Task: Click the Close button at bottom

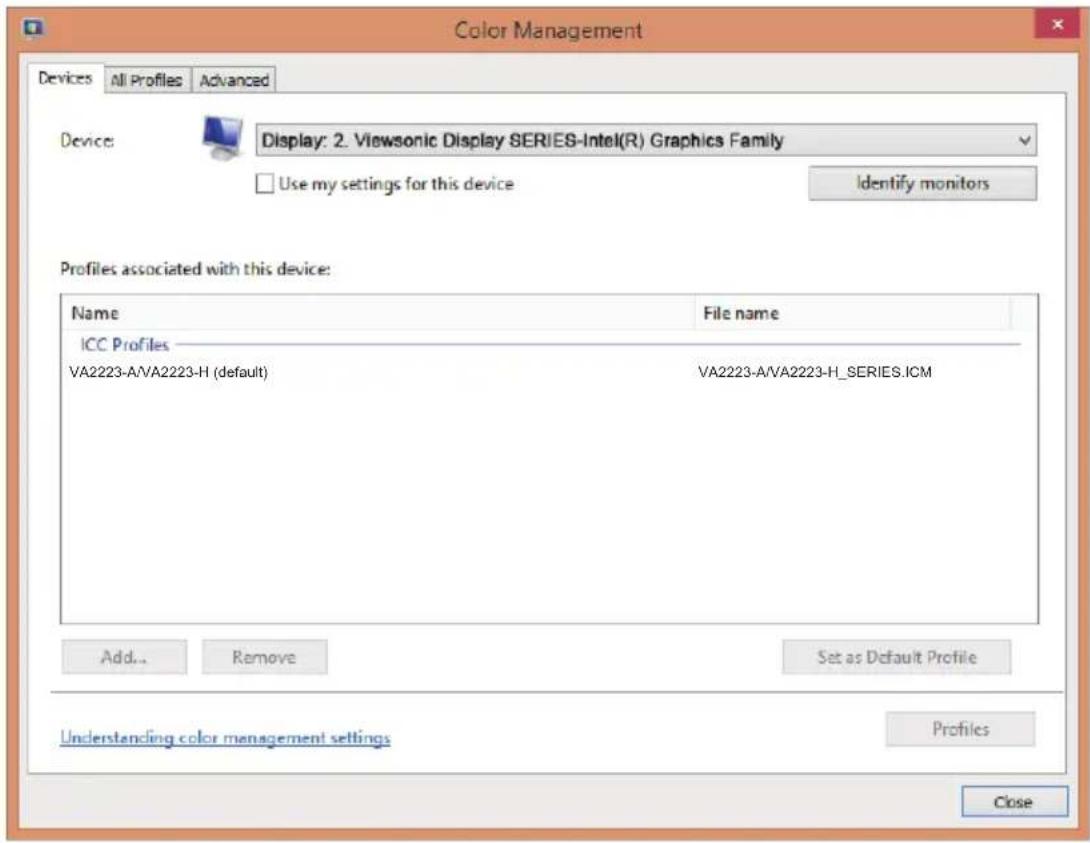Action: click(x=1014, y=802)
